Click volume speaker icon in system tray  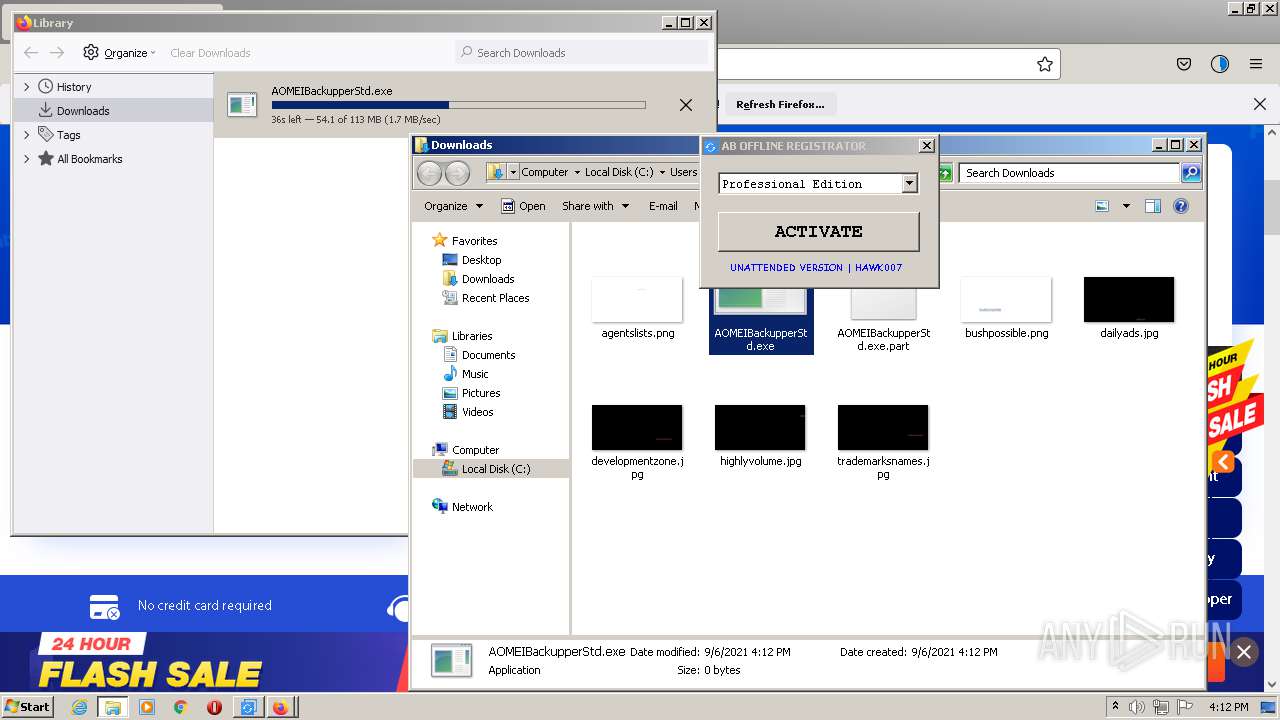click(1137, 707)
